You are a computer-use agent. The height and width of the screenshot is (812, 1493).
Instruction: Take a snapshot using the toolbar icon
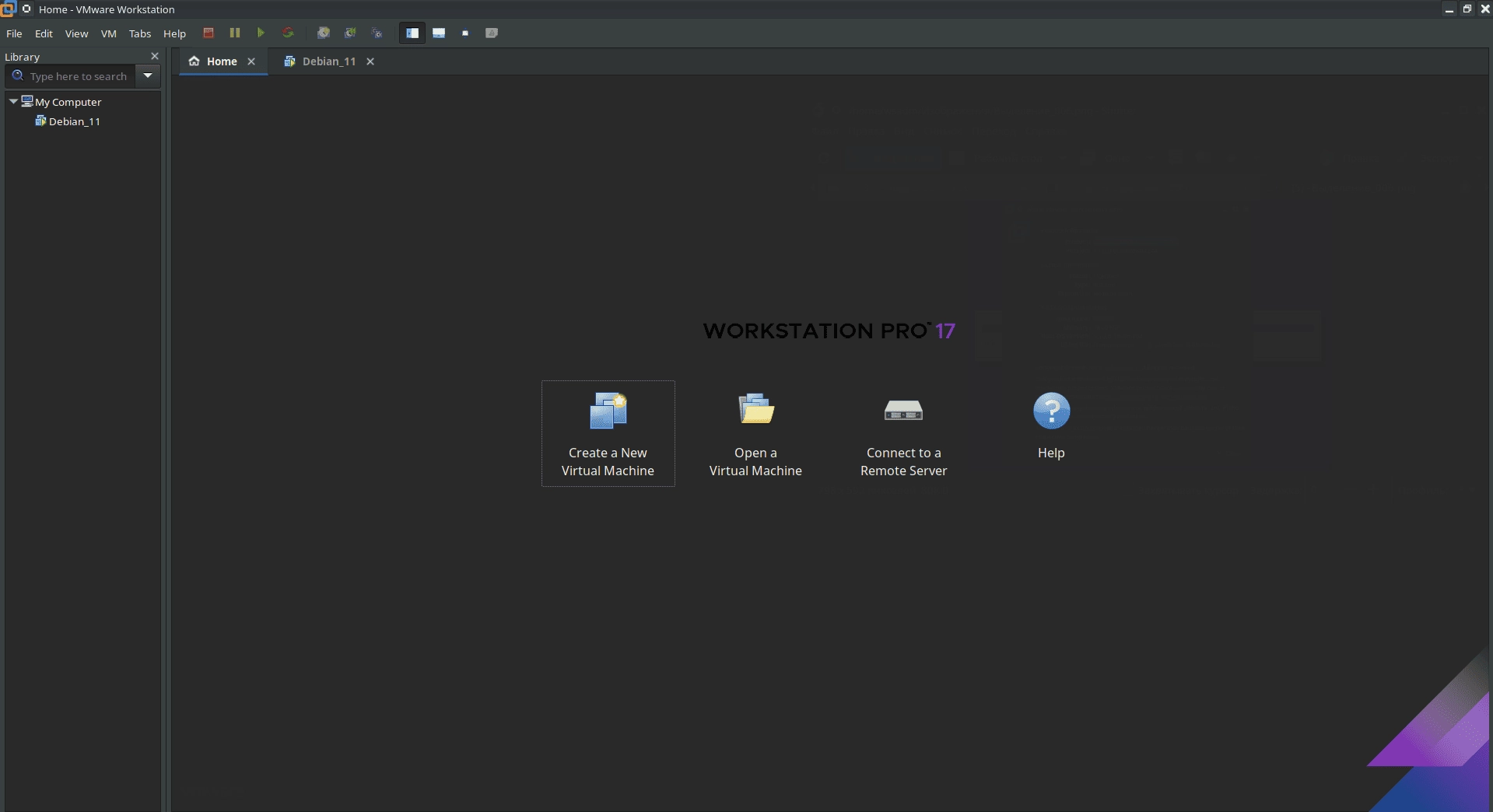pos(324,33)
